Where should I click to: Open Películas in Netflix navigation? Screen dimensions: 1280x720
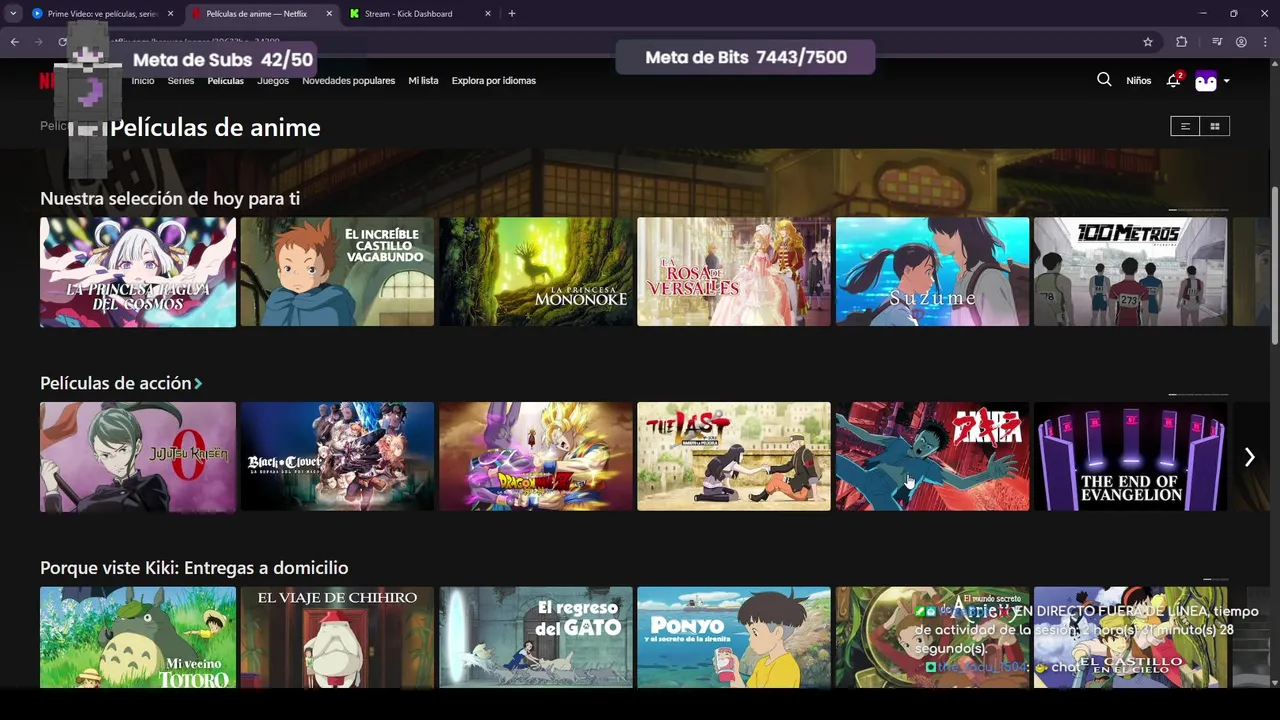click(226, 81)
